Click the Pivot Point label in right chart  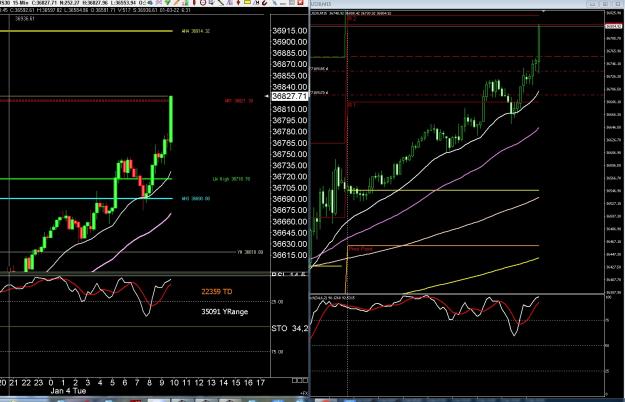[361, 249]
